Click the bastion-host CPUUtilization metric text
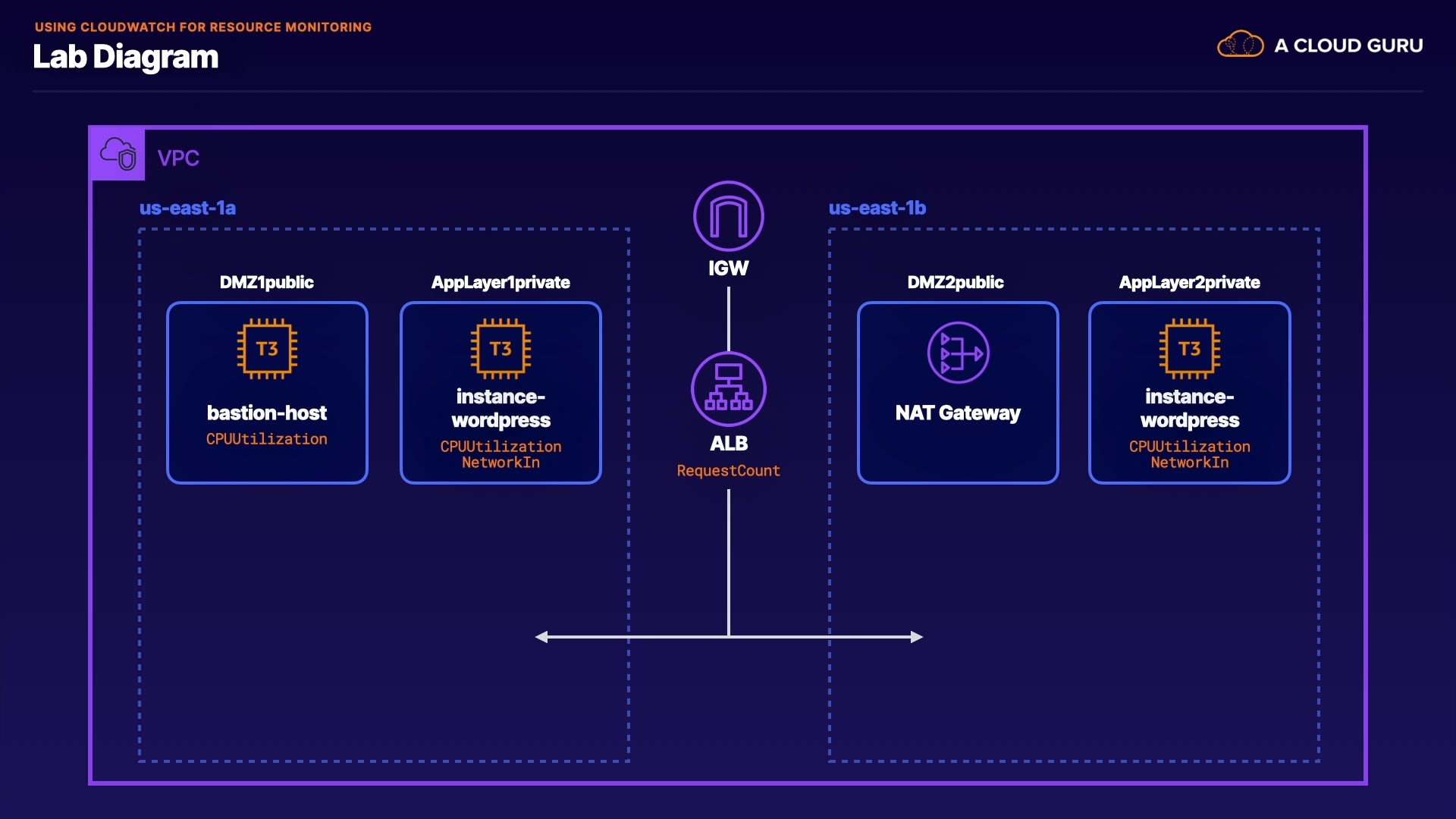The height and width of the screenshot is (819, 1456). pos(267,439)
